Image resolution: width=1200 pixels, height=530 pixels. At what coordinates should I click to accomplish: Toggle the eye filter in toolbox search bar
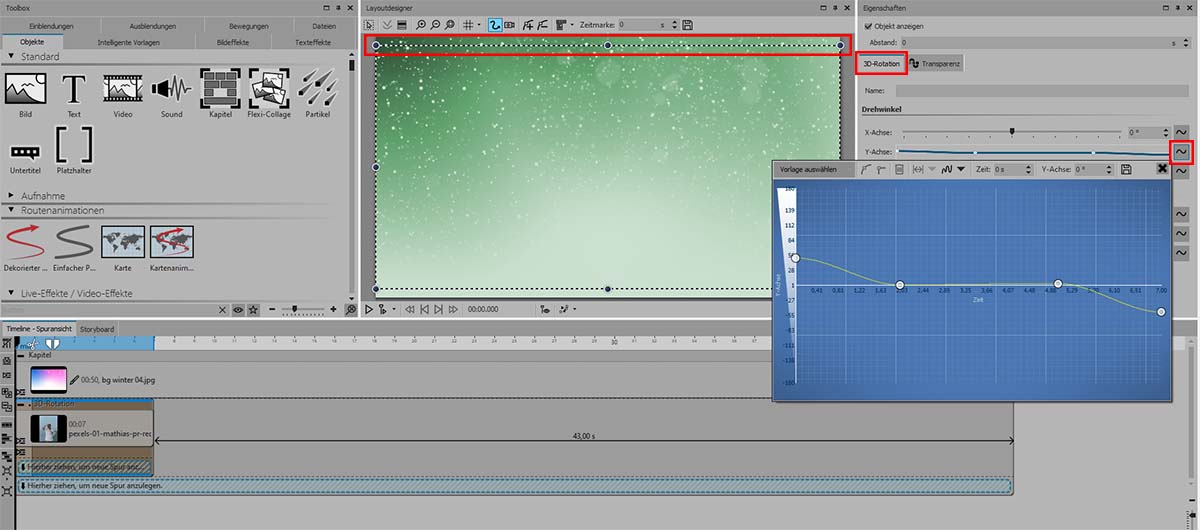click(238, 310)
